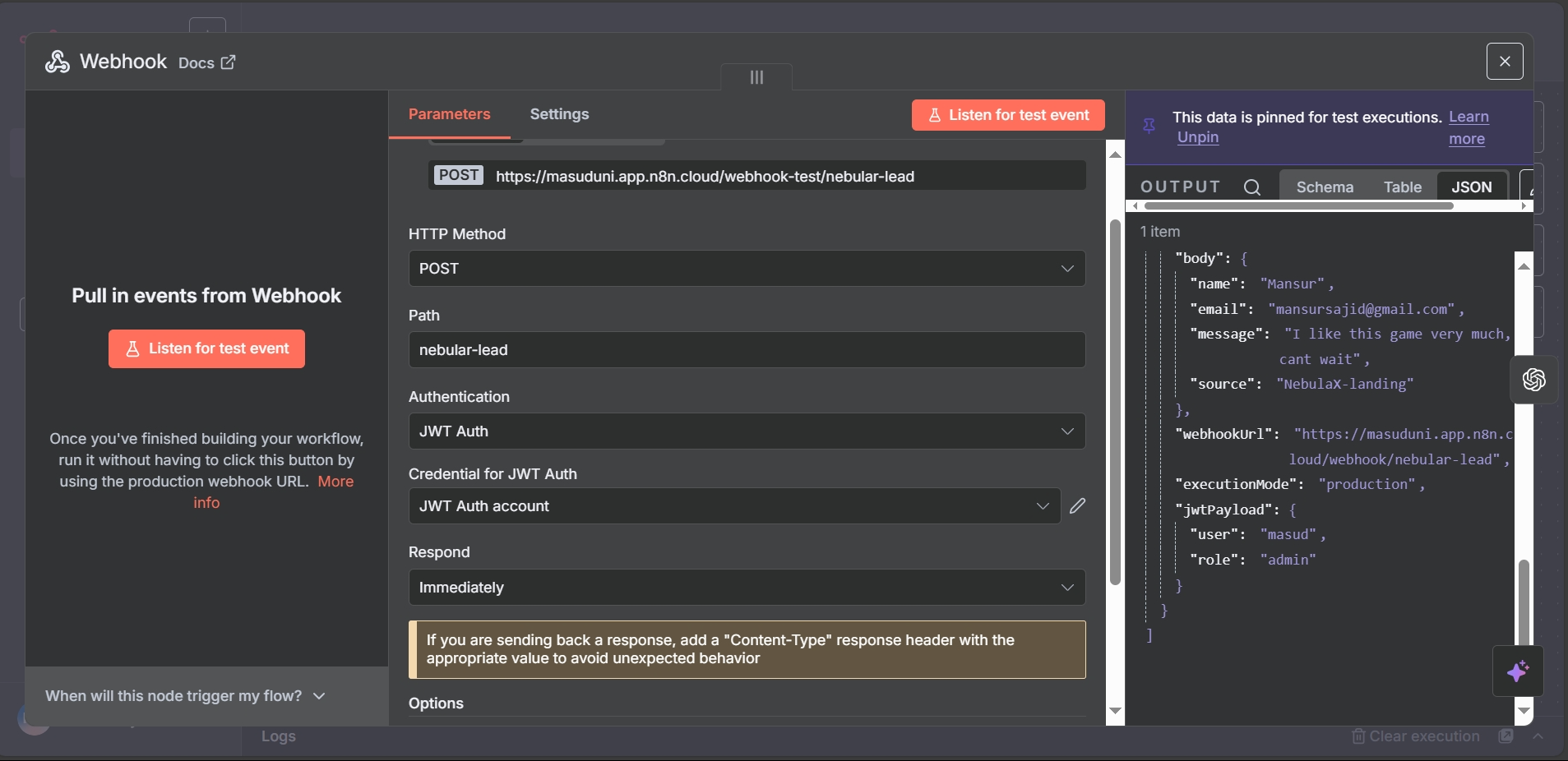
Task: Click Clear execution in background window
Action: click(x=1416, y=736)
